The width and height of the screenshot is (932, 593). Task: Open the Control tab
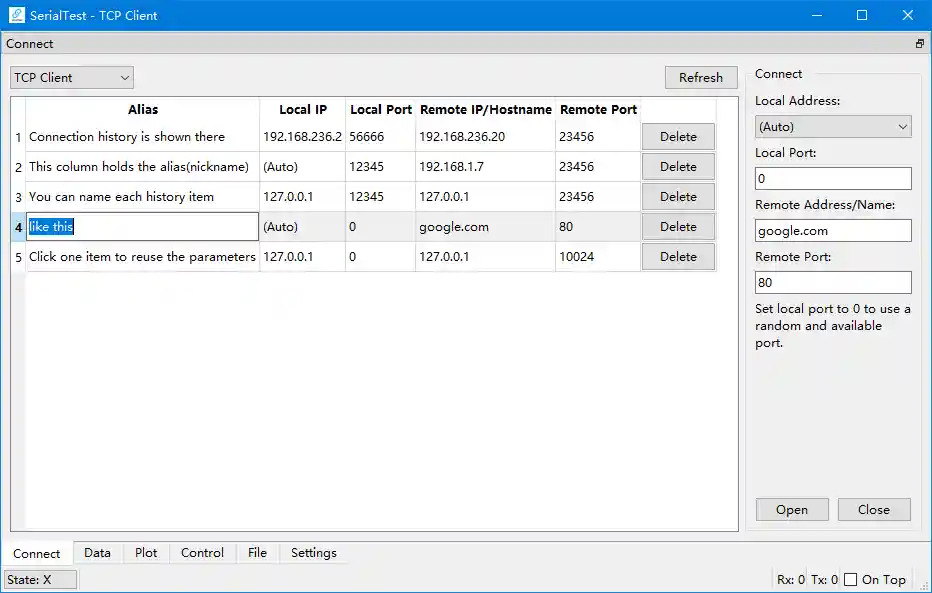(x=202, y=552)
